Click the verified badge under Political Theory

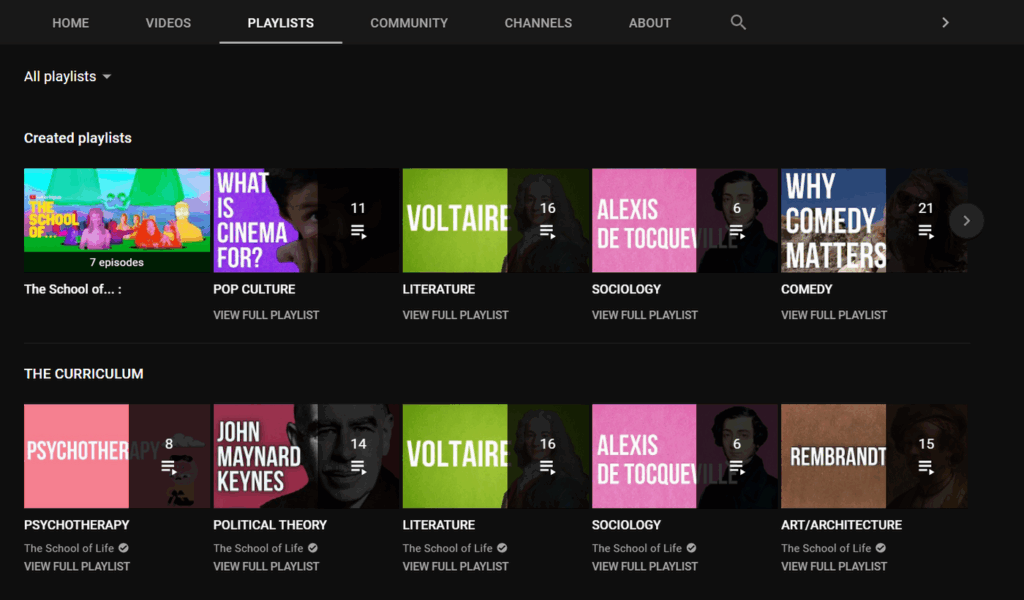tap(313, 548)
